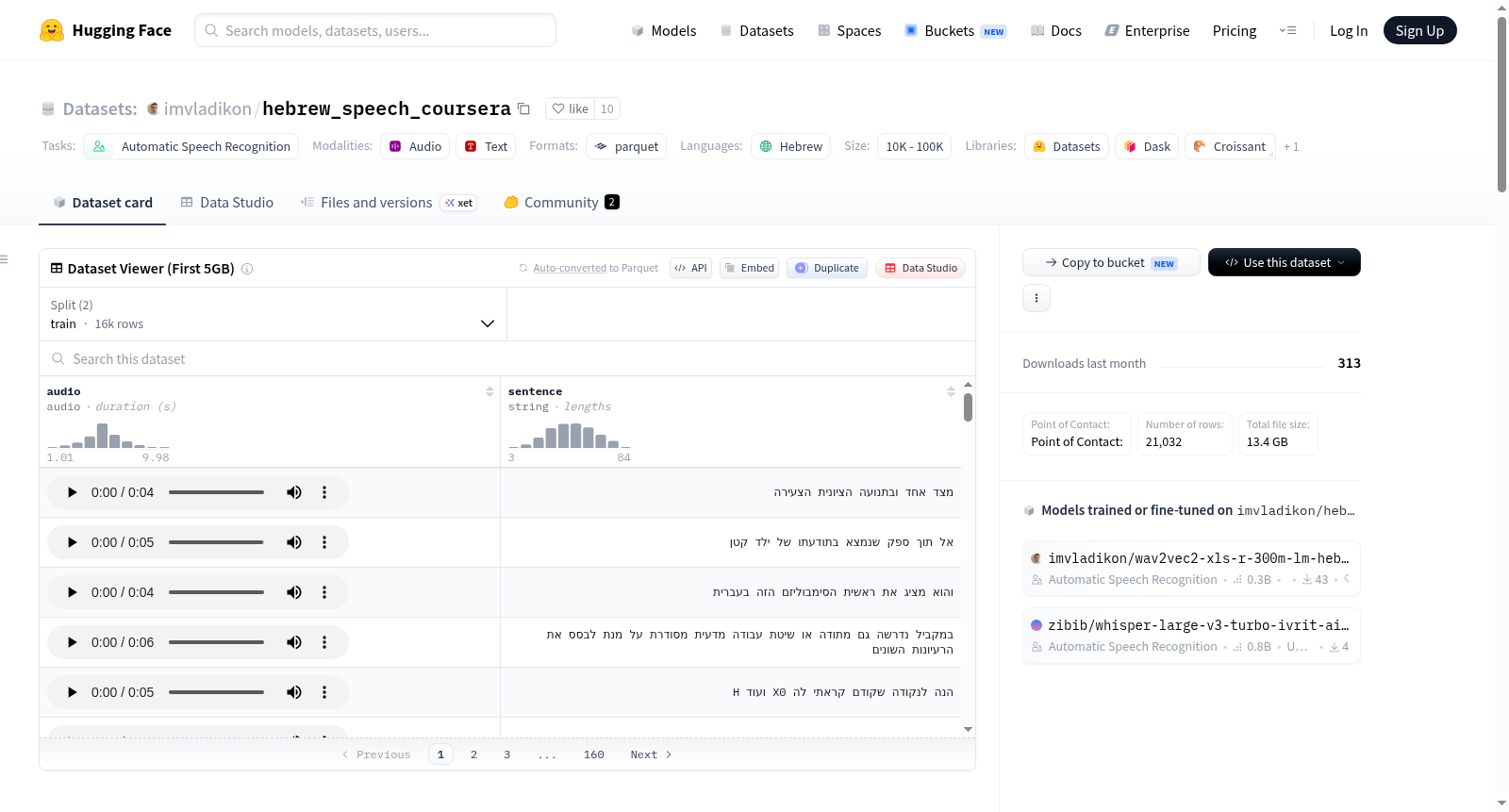1509x812 pixels.
Task: Open the Datasets nav item
Action: [756, 30]
